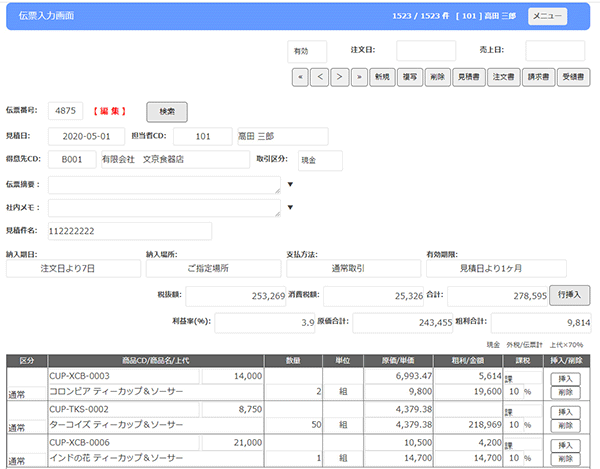Copy the slip using 複写 button
600x469 pixels.
pos(410,77)
